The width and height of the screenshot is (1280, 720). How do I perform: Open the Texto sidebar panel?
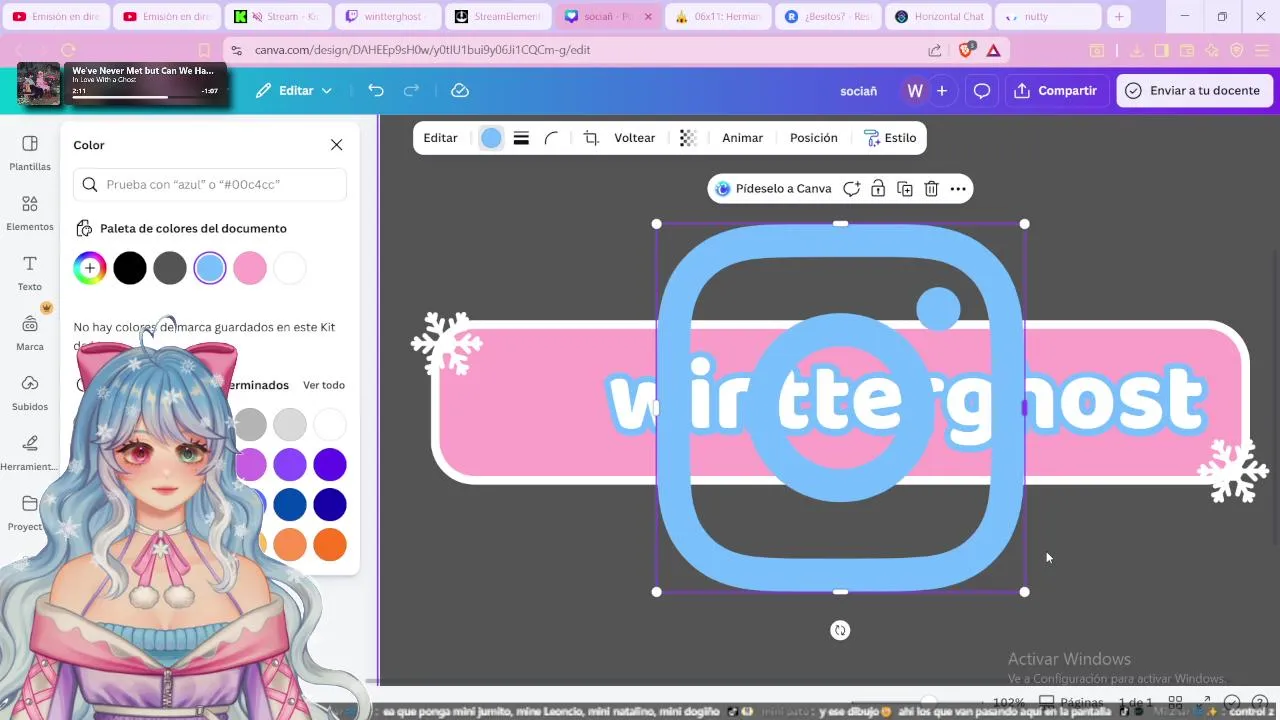click(30, 273)
